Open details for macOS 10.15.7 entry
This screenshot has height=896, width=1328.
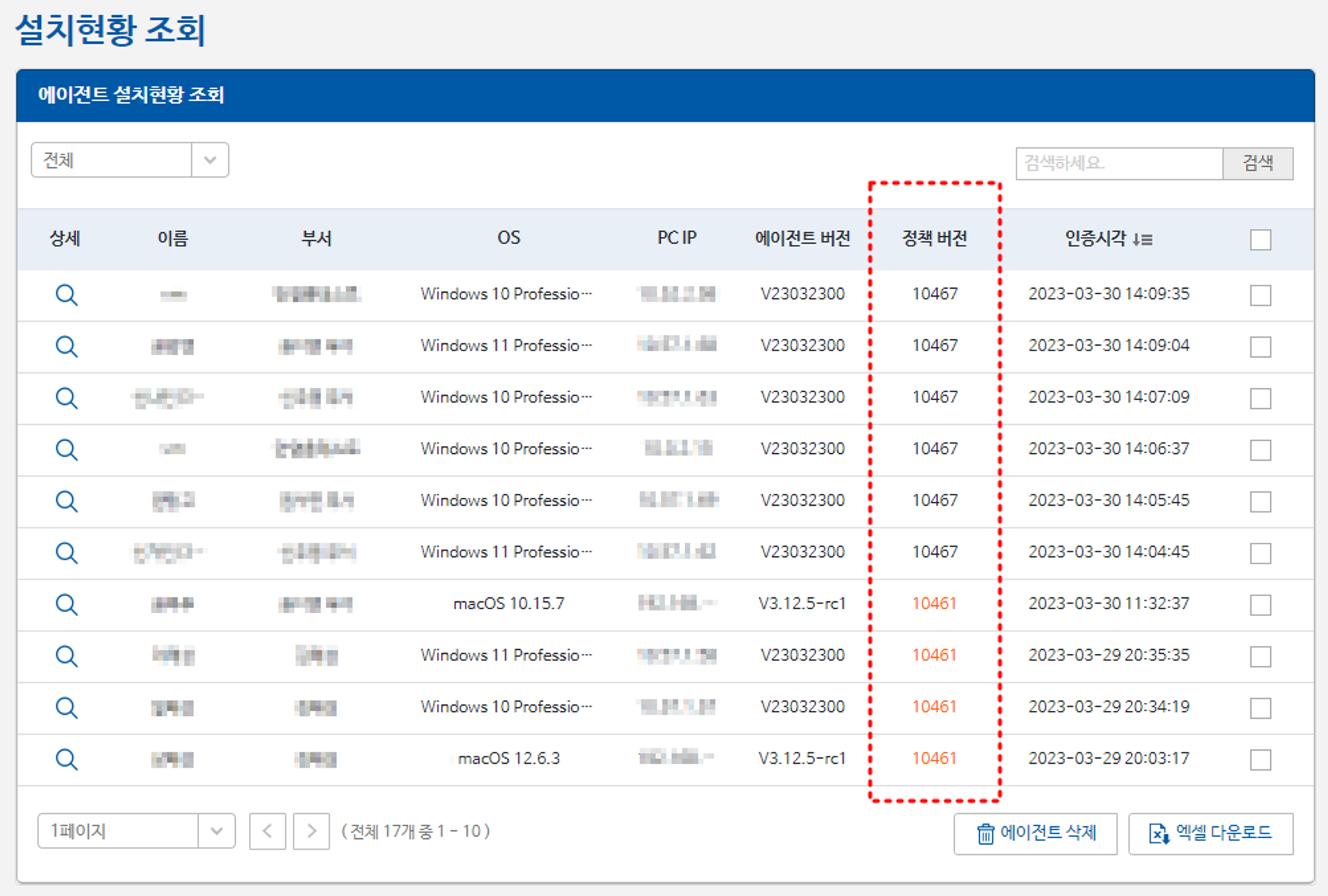(66, 604)
